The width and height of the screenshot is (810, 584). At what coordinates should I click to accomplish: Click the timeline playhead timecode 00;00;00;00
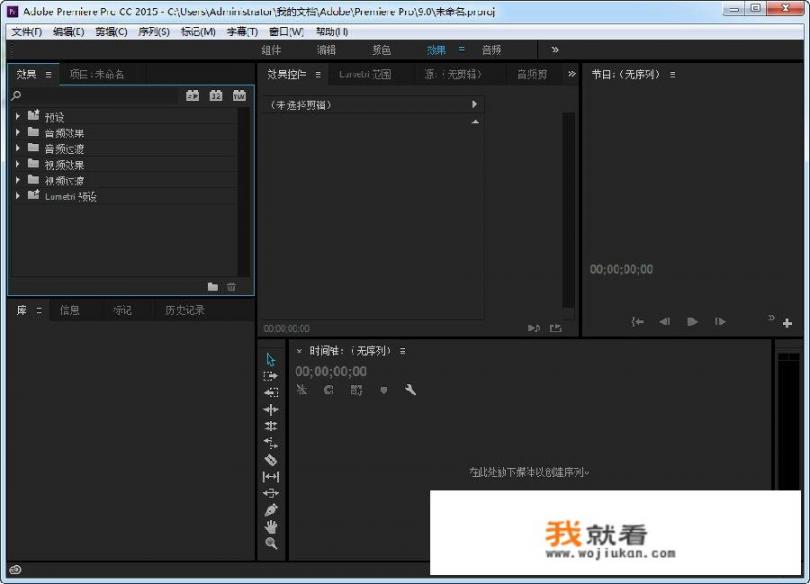[331, 371]
